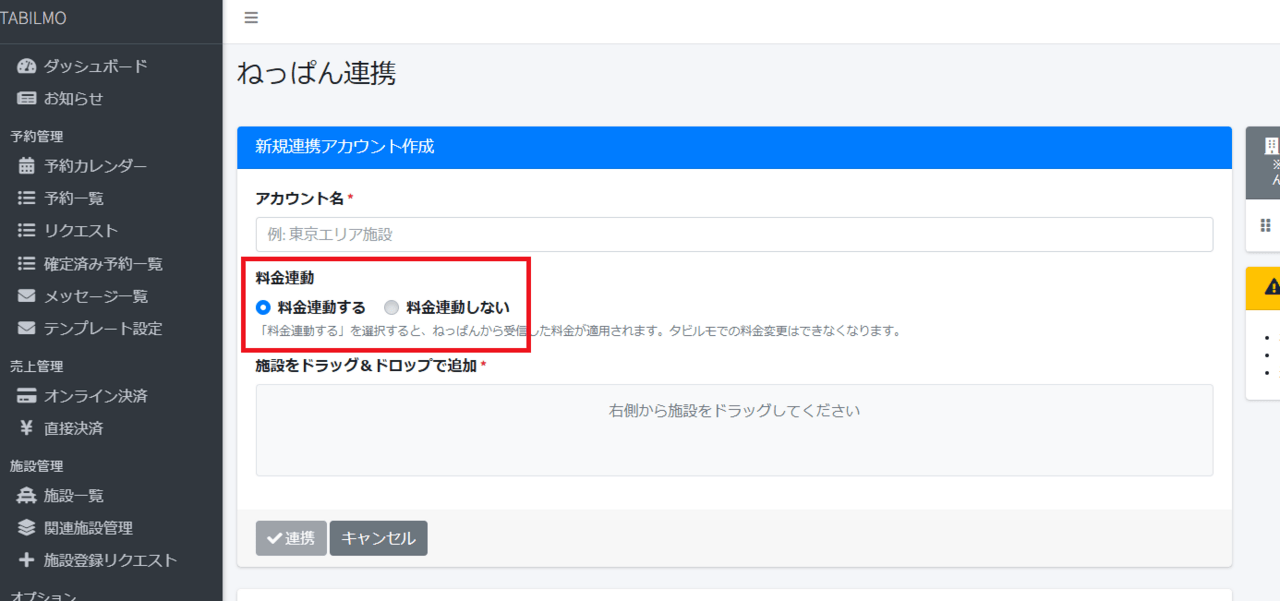Open the 予約カレンダー calendar icon
Image resolution: width=1280 pixels, height=601 pixels.
27,166
